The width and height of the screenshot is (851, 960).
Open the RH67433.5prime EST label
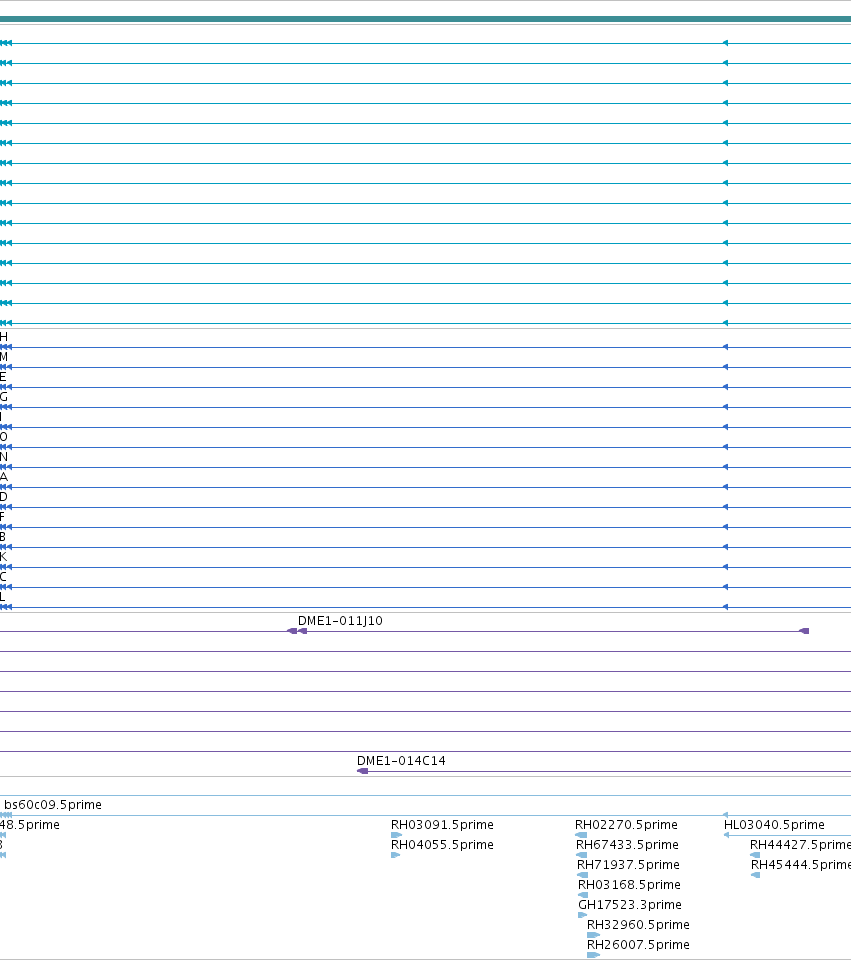[x=628, y=845]
